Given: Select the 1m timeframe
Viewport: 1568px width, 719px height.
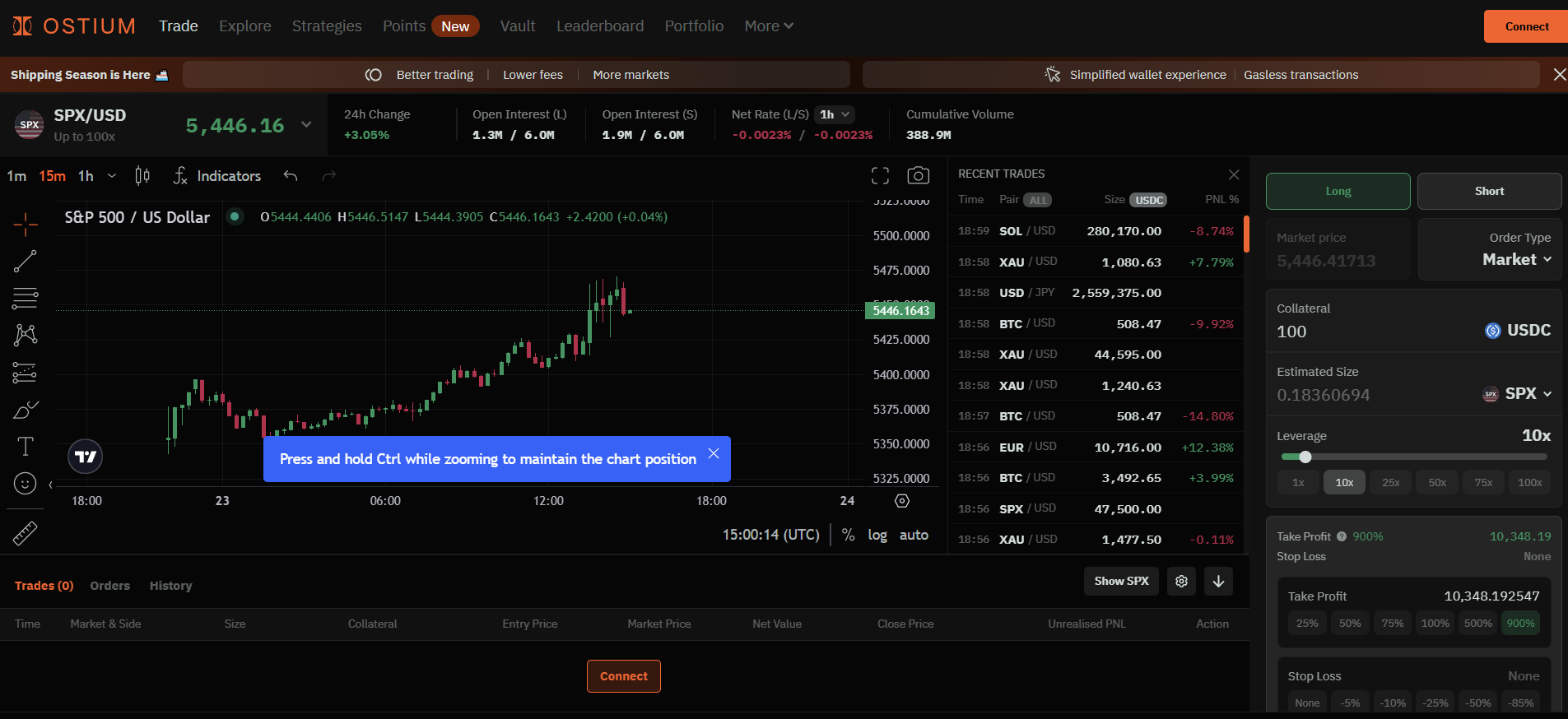Looking at the screenshot, I should tap(16, 176).
